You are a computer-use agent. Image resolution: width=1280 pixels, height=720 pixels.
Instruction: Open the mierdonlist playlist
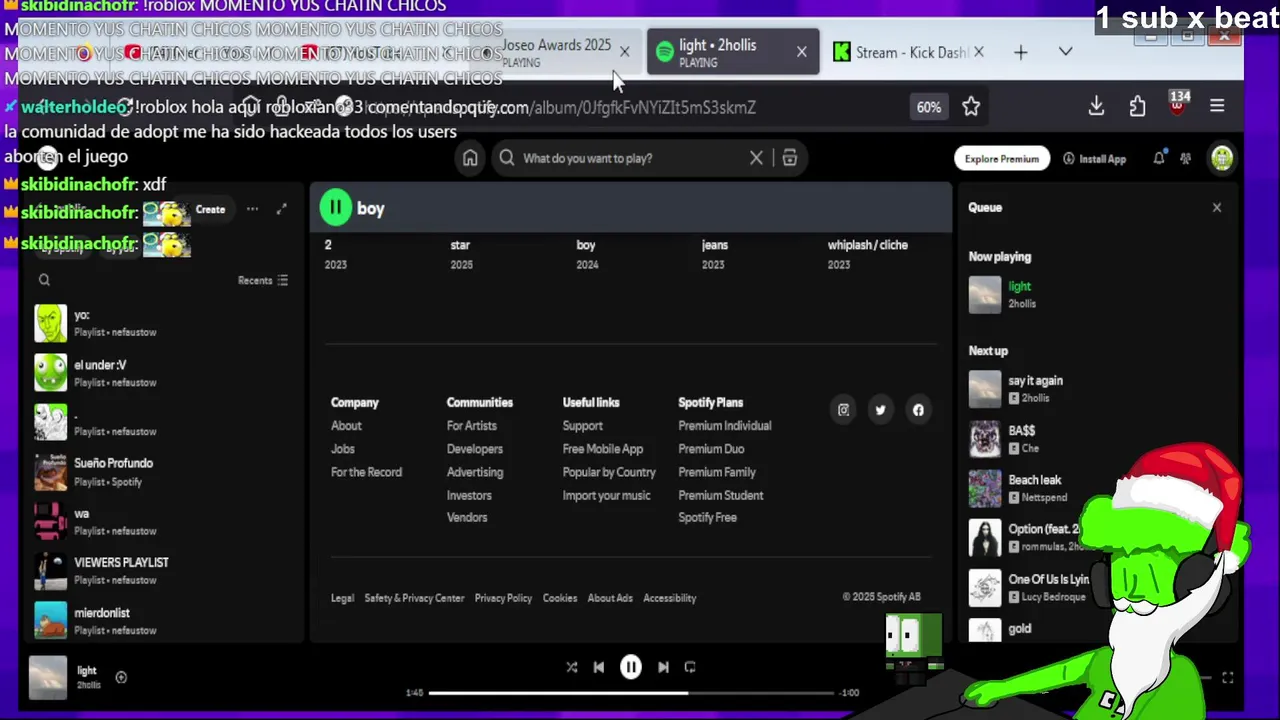pyautogui.click(x=160, y=621)
